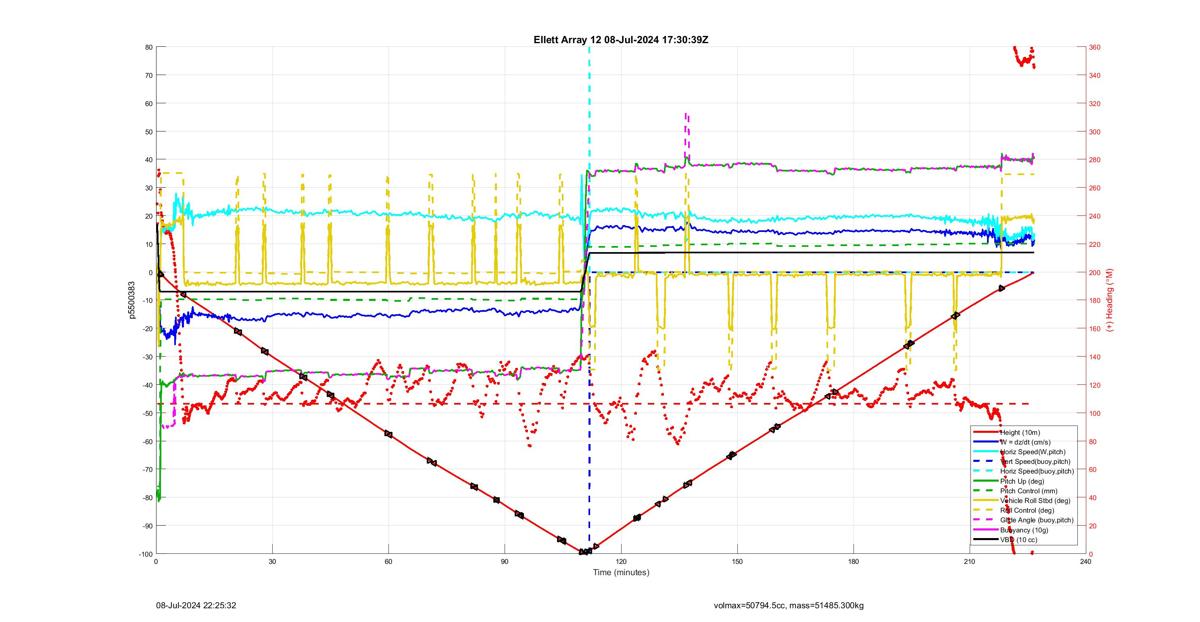
Task: Click the "Pitch Control (mm)" legend entry
Action: tap(1030, 491)
